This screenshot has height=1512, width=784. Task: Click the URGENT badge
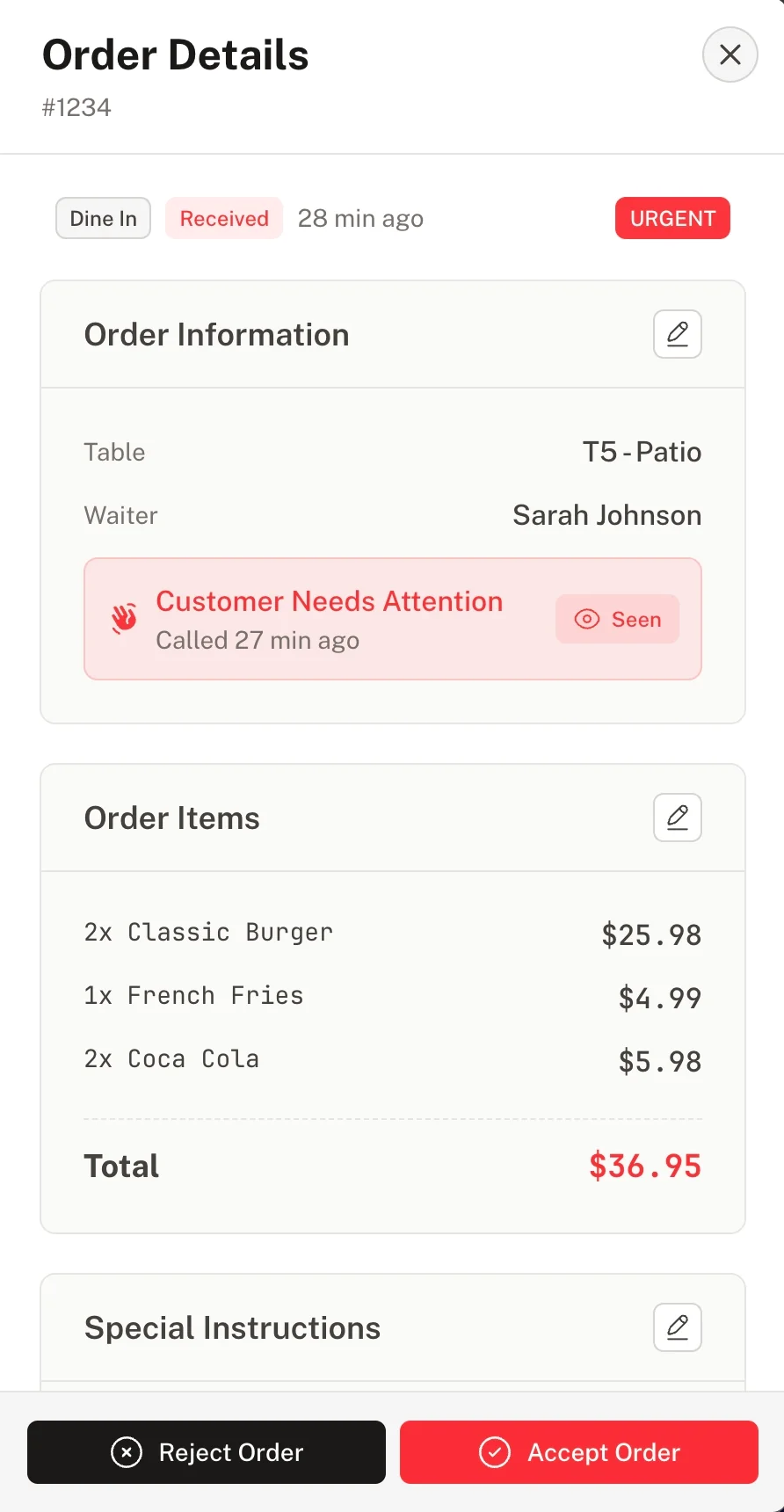(x=672, y=218)
